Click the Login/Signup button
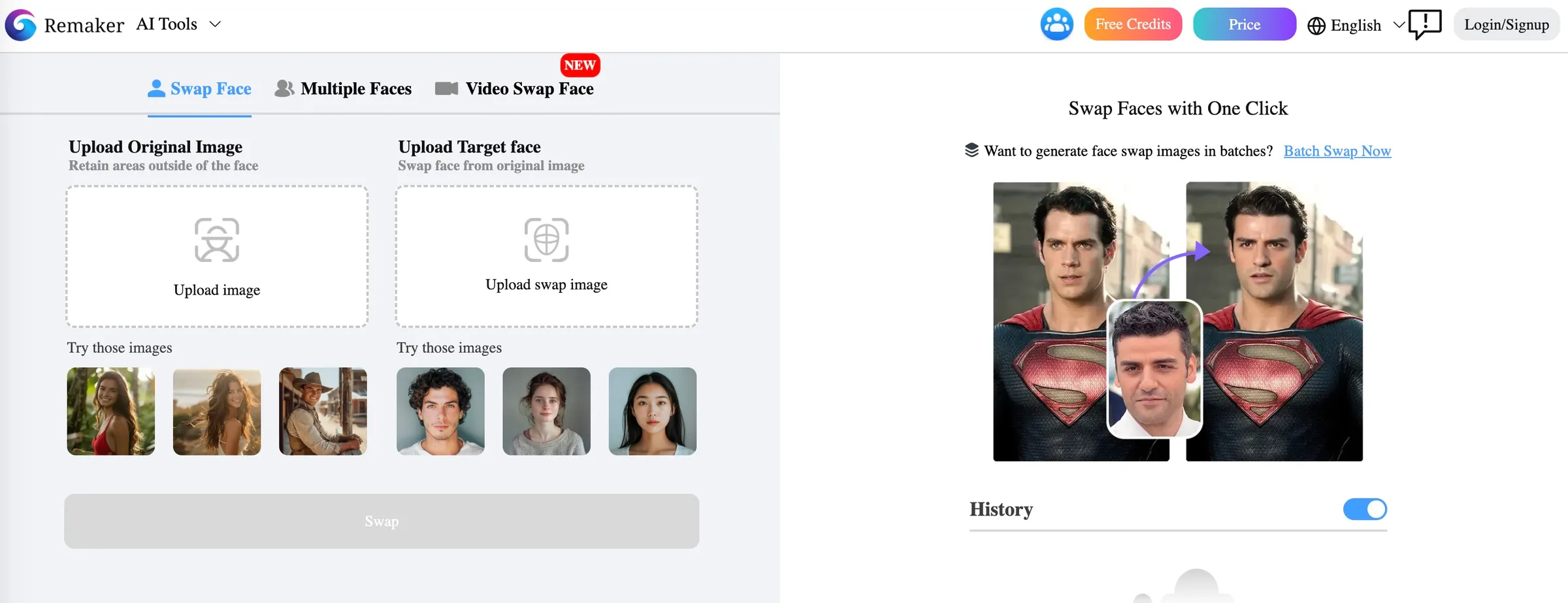 tap(1506, 24)
